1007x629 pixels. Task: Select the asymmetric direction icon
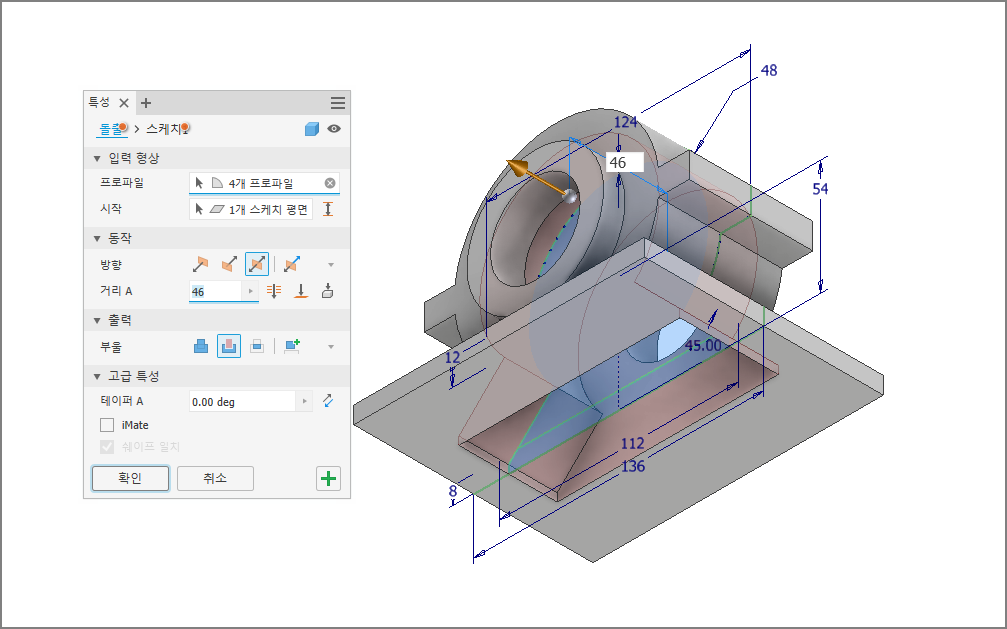click(x=292, y=264)
